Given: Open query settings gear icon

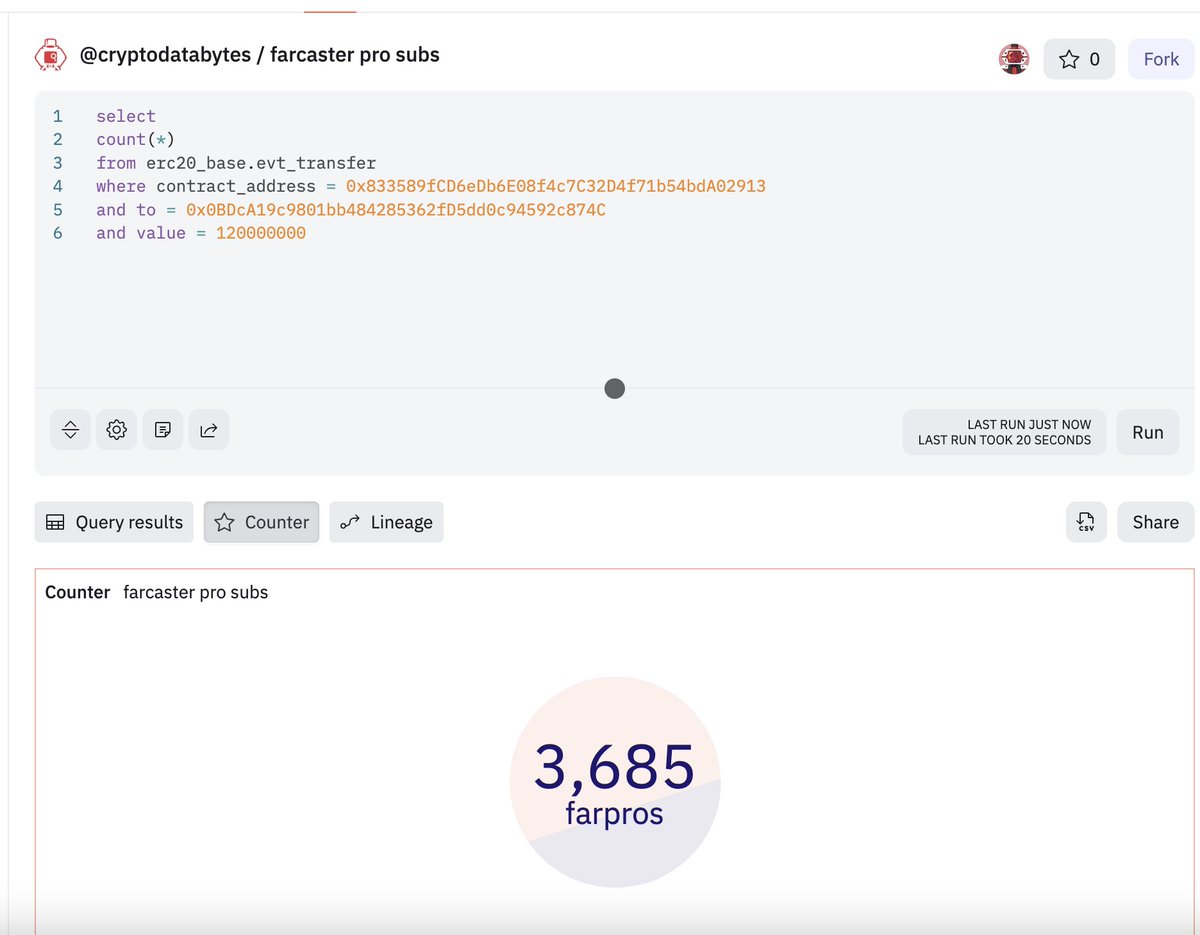Looking at the screenshot, I should pos(116,430).
